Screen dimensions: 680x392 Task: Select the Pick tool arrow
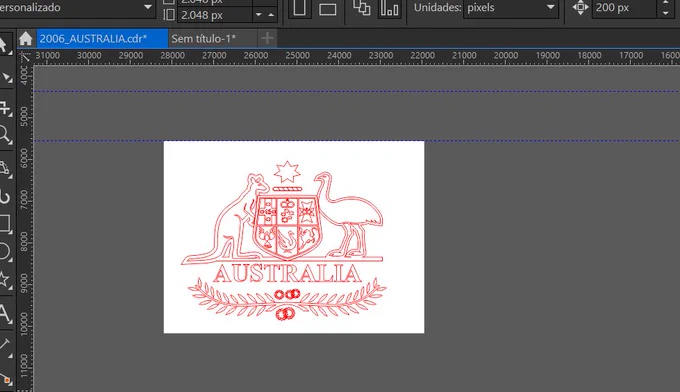point(3,45)
